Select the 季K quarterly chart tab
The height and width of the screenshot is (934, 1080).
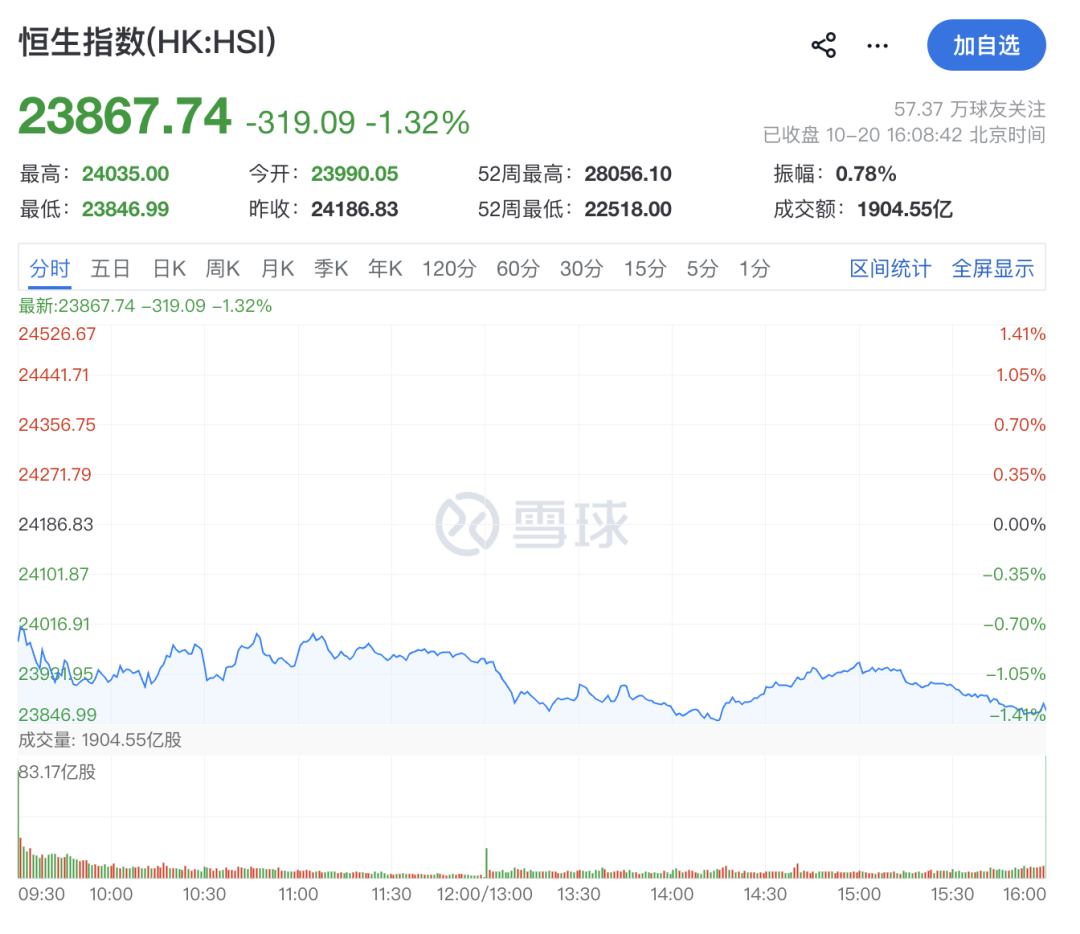(x=331, y=268)
